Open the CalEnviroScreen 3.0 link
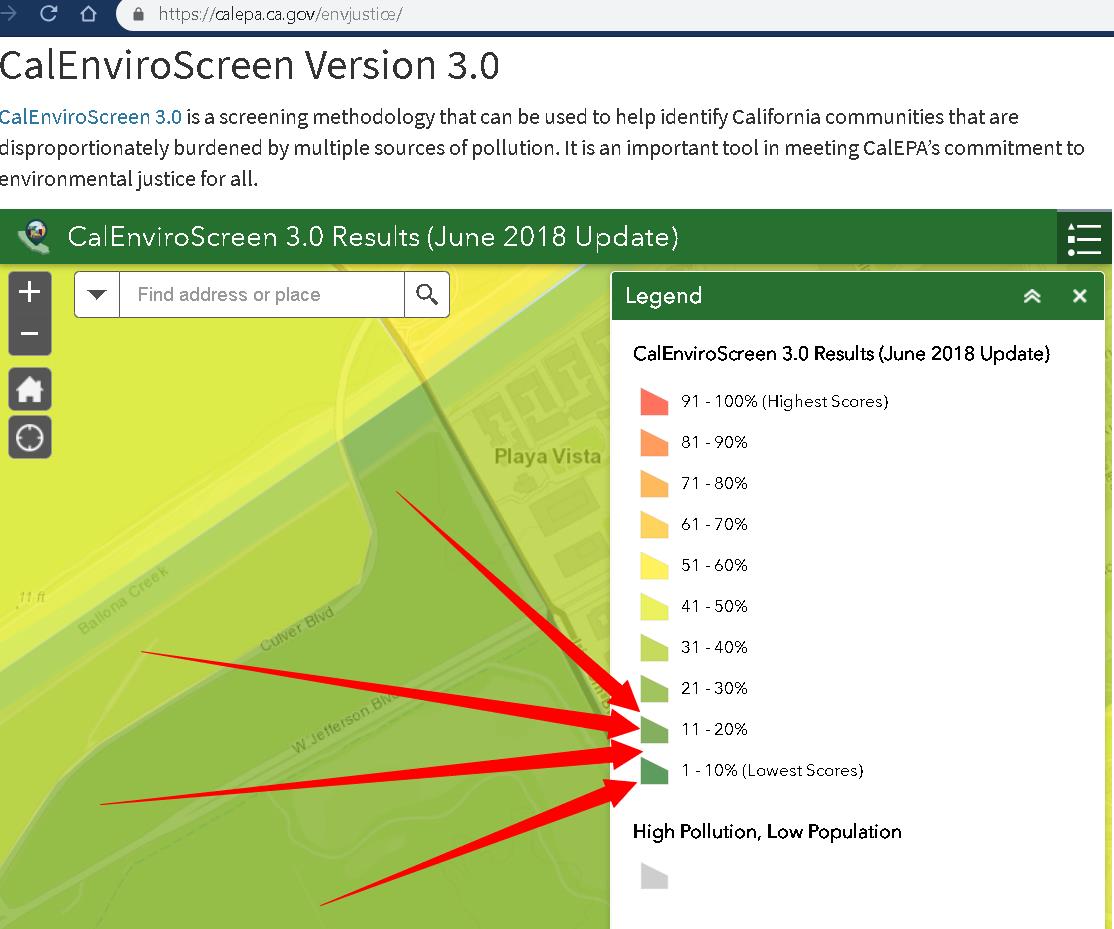The height and width of the screenshot is (929, 1114). (x=90, y=116)
